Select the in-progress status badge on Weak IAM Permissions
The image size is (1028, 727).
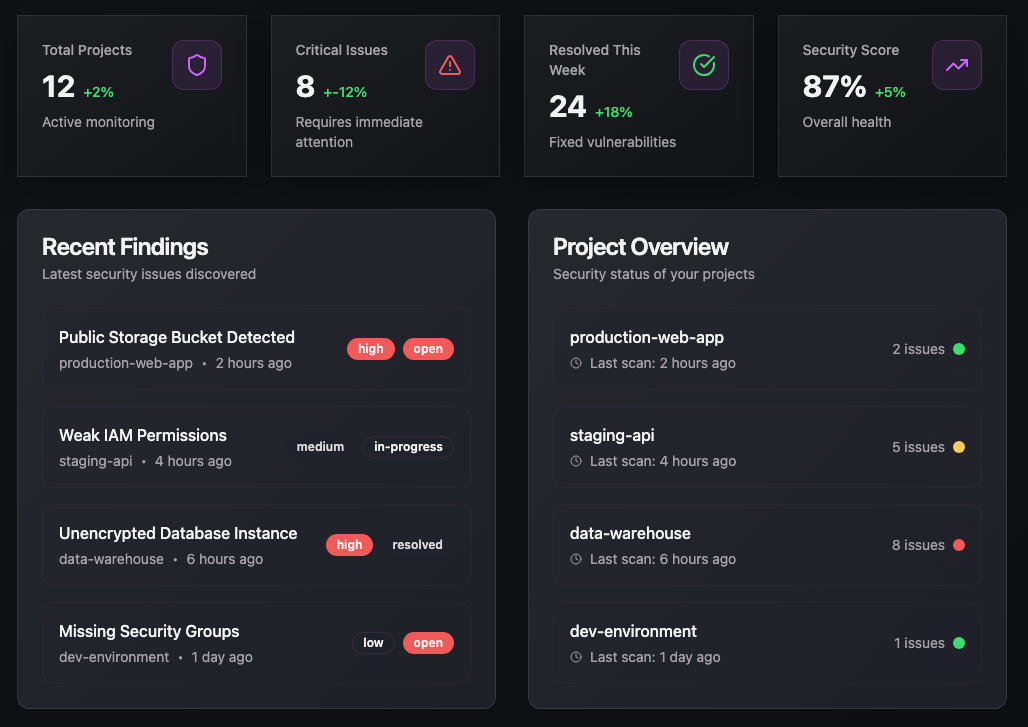tap(408, 447)
